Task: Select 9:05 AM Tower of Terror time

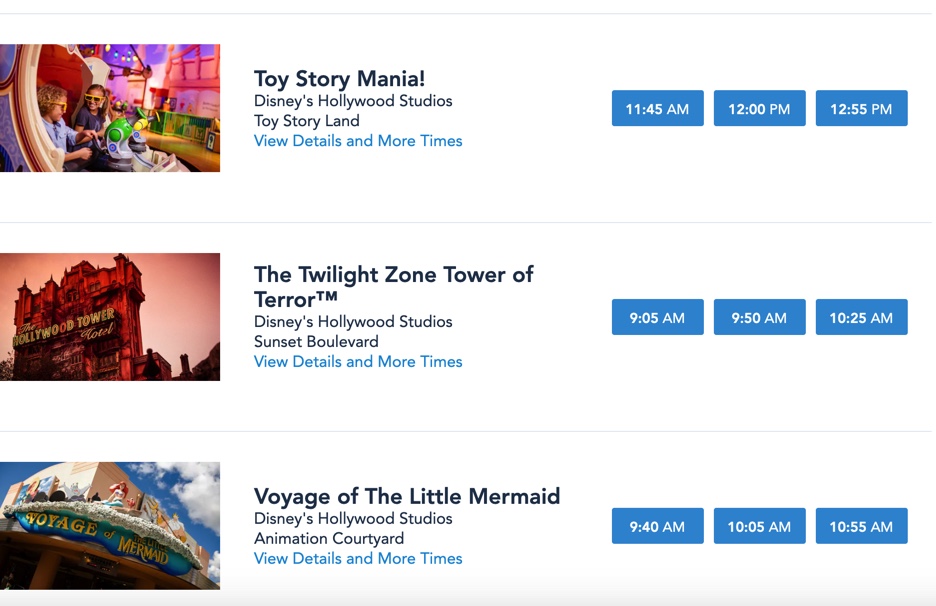Action: 657,318
